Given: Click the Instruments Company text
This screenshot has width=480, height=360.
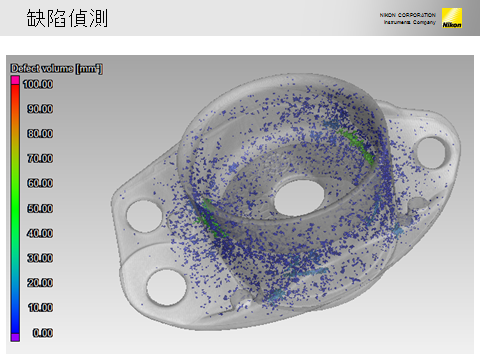Looking at the screenshot, I should tap(410, 22).
